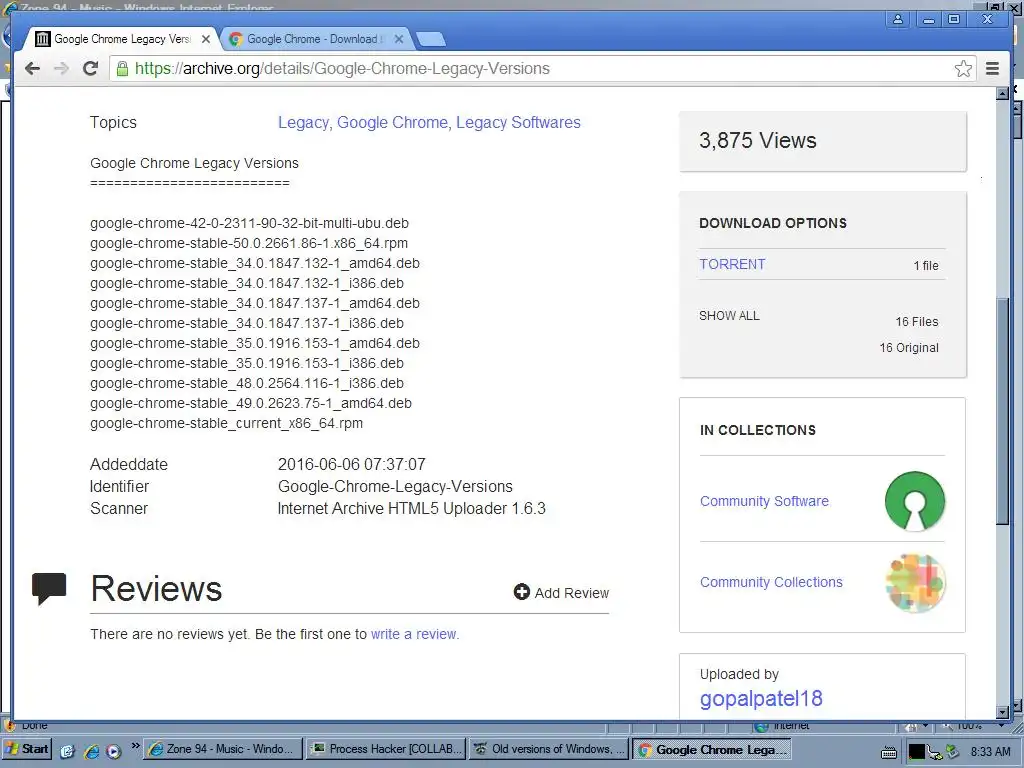This screenshot has width=1024, height=768.
Task: Close the Google Chrome - Download tab
Action: [x=399, y=39]
